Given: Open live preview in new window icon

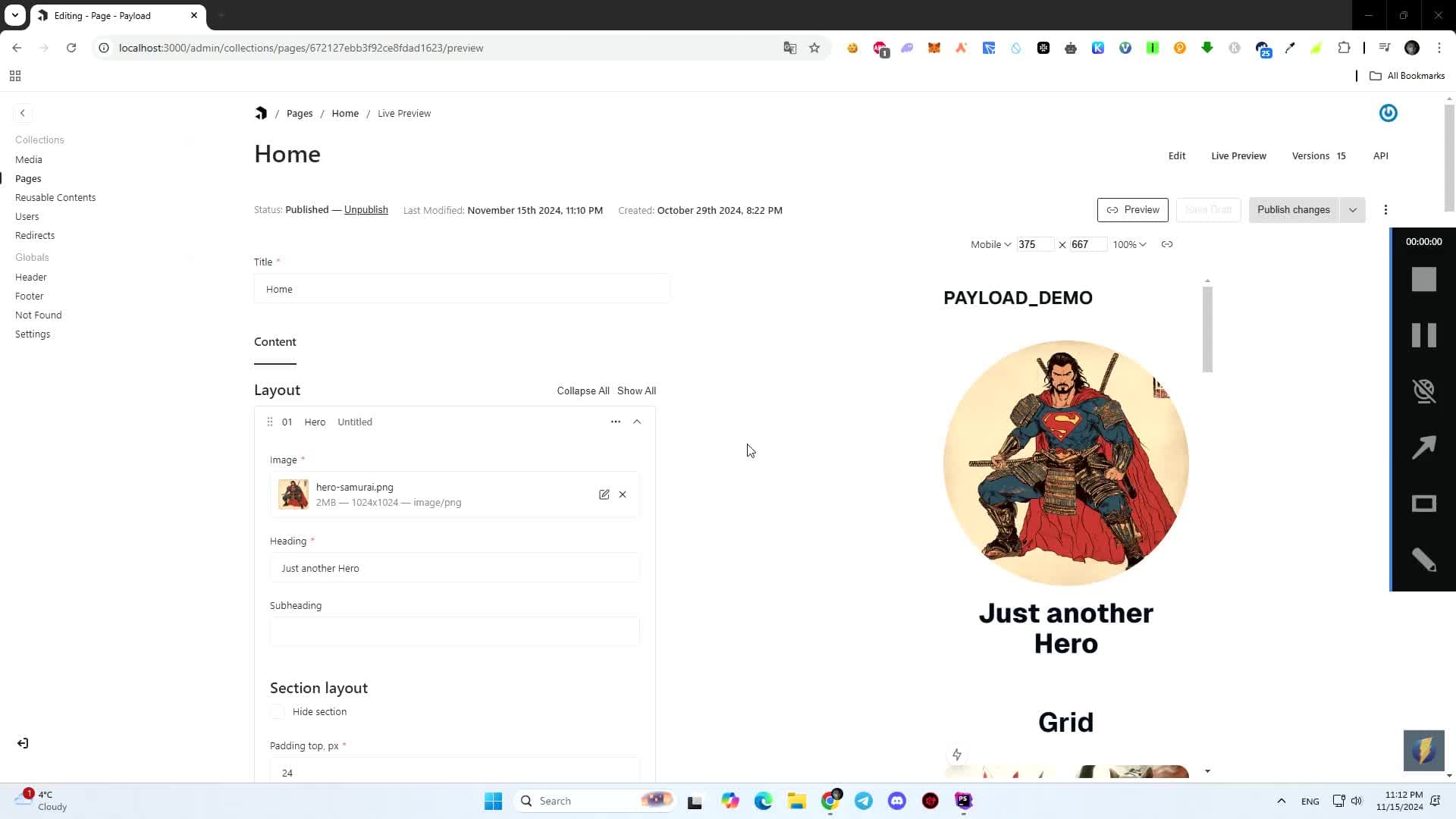Looking at the screenshot, I should (x=1167, y=244).
